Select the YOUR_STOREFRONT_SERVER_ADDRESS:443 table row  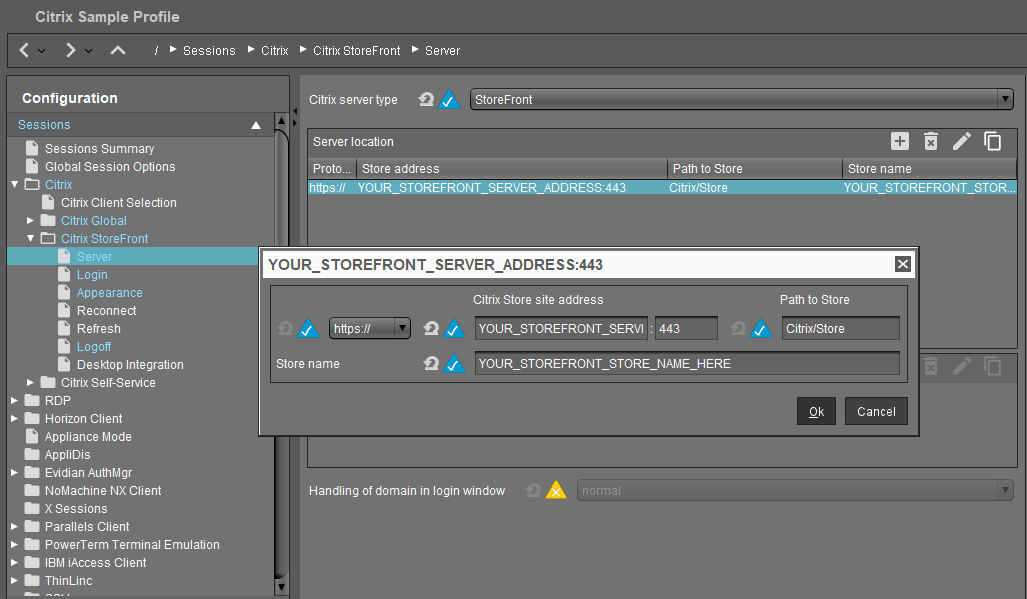click(x=662, y=187)
